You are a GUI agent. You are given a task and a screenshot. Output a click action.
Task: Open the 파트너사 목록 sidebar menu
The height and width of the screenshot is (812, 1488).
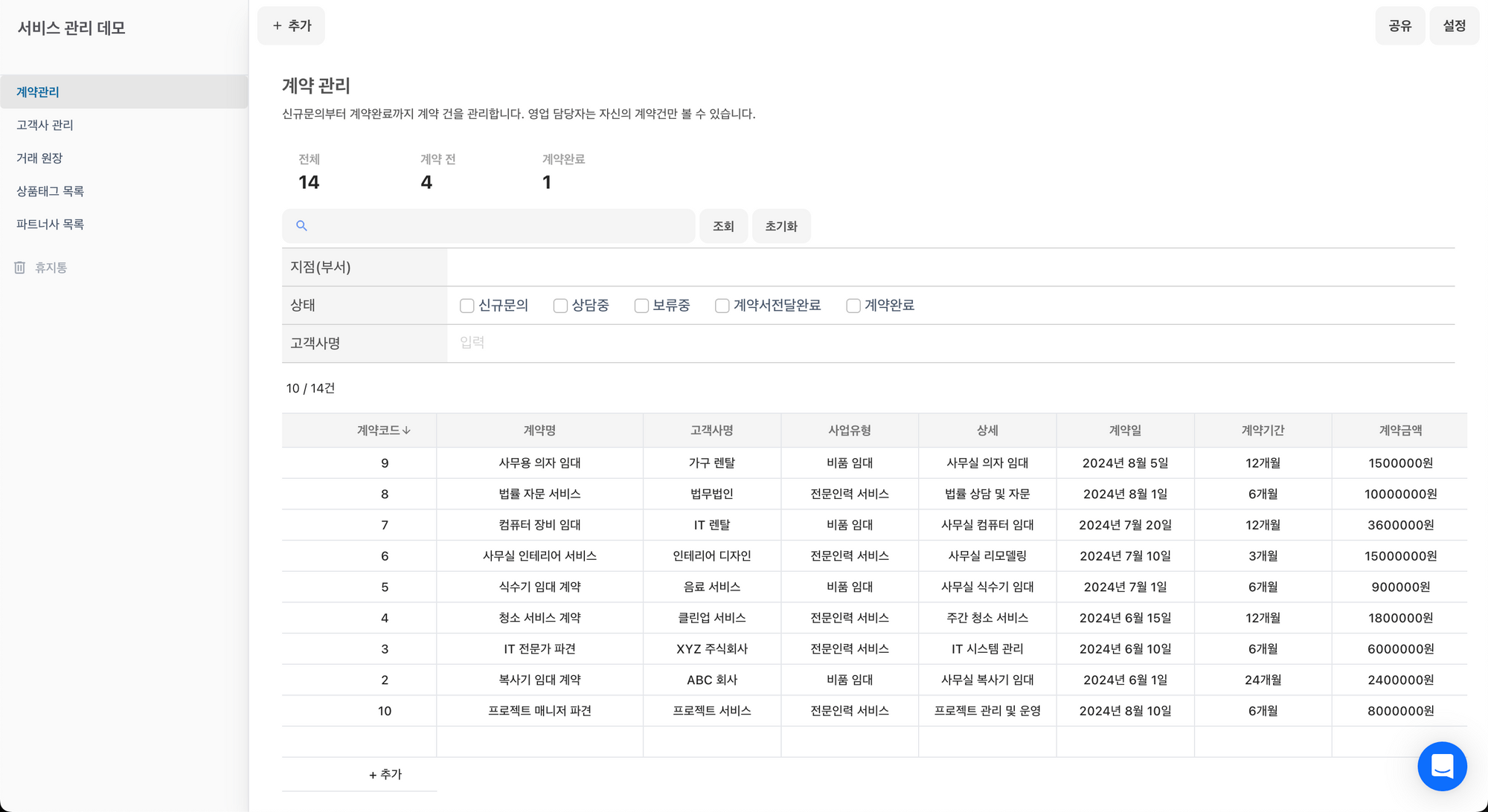pos(124,224)
